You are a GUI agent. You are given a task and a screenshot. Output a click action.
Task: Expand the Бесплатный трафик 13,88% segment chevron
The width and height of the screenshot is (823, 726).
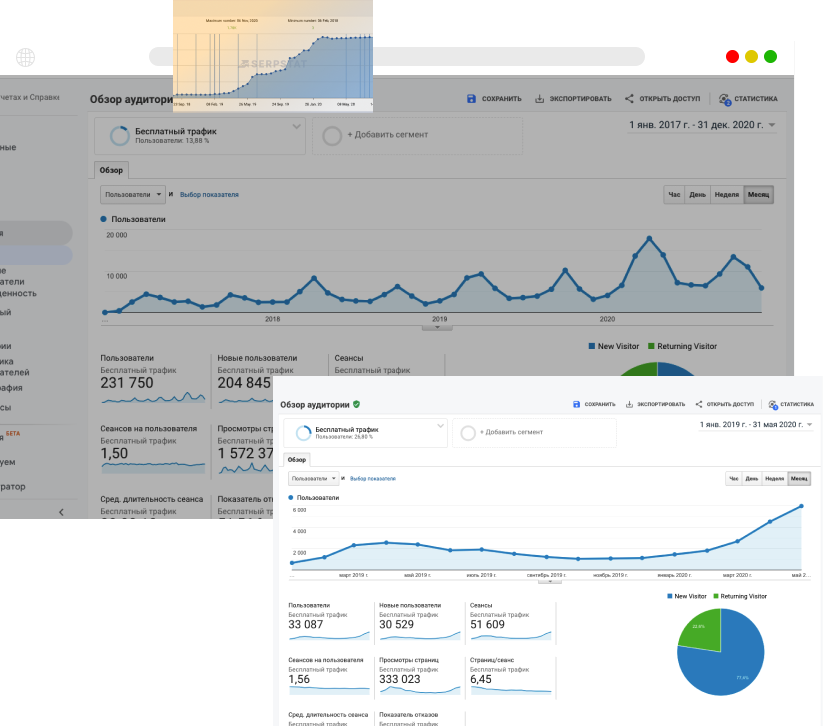tap(296, 127)
